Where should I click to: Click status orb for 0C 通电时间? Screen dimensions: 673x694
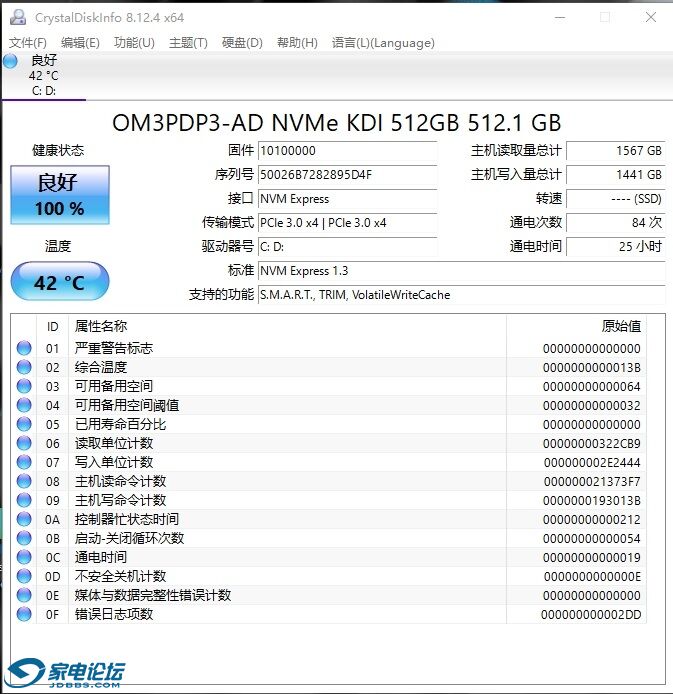point(24,558)
